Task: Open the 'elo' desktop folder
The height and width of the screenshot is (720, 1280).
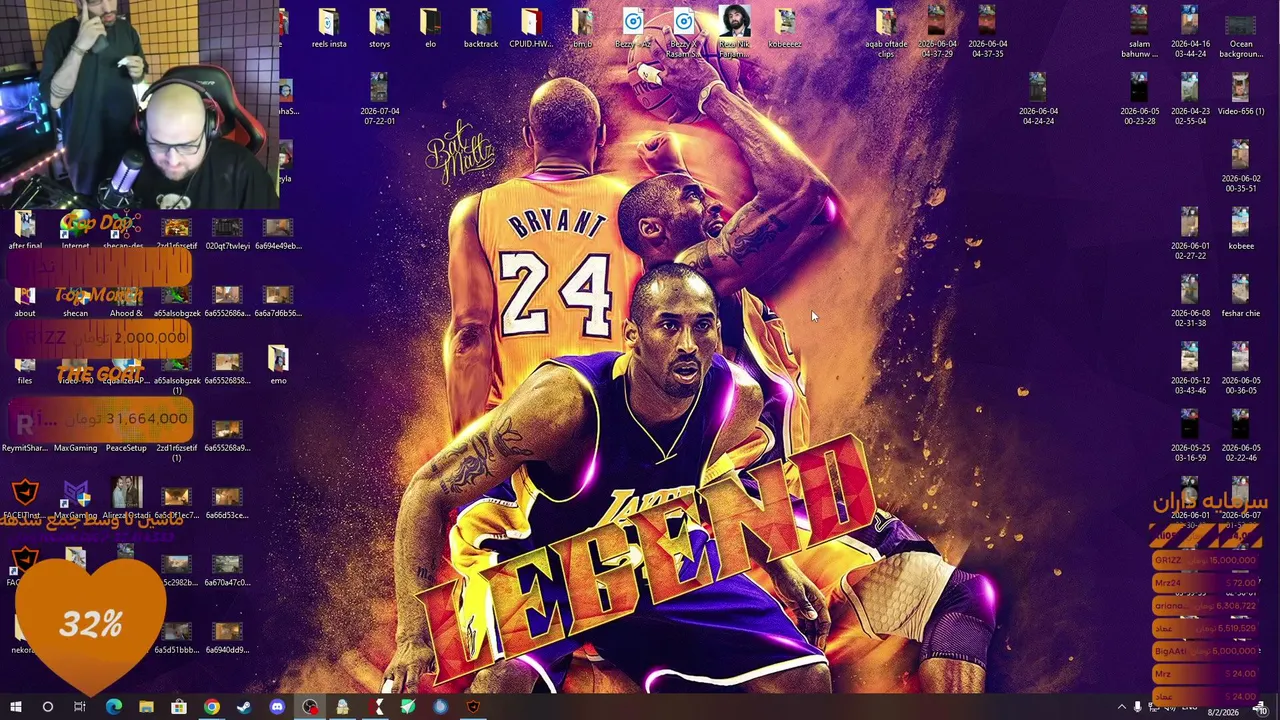Action: [x=430, y=29]
